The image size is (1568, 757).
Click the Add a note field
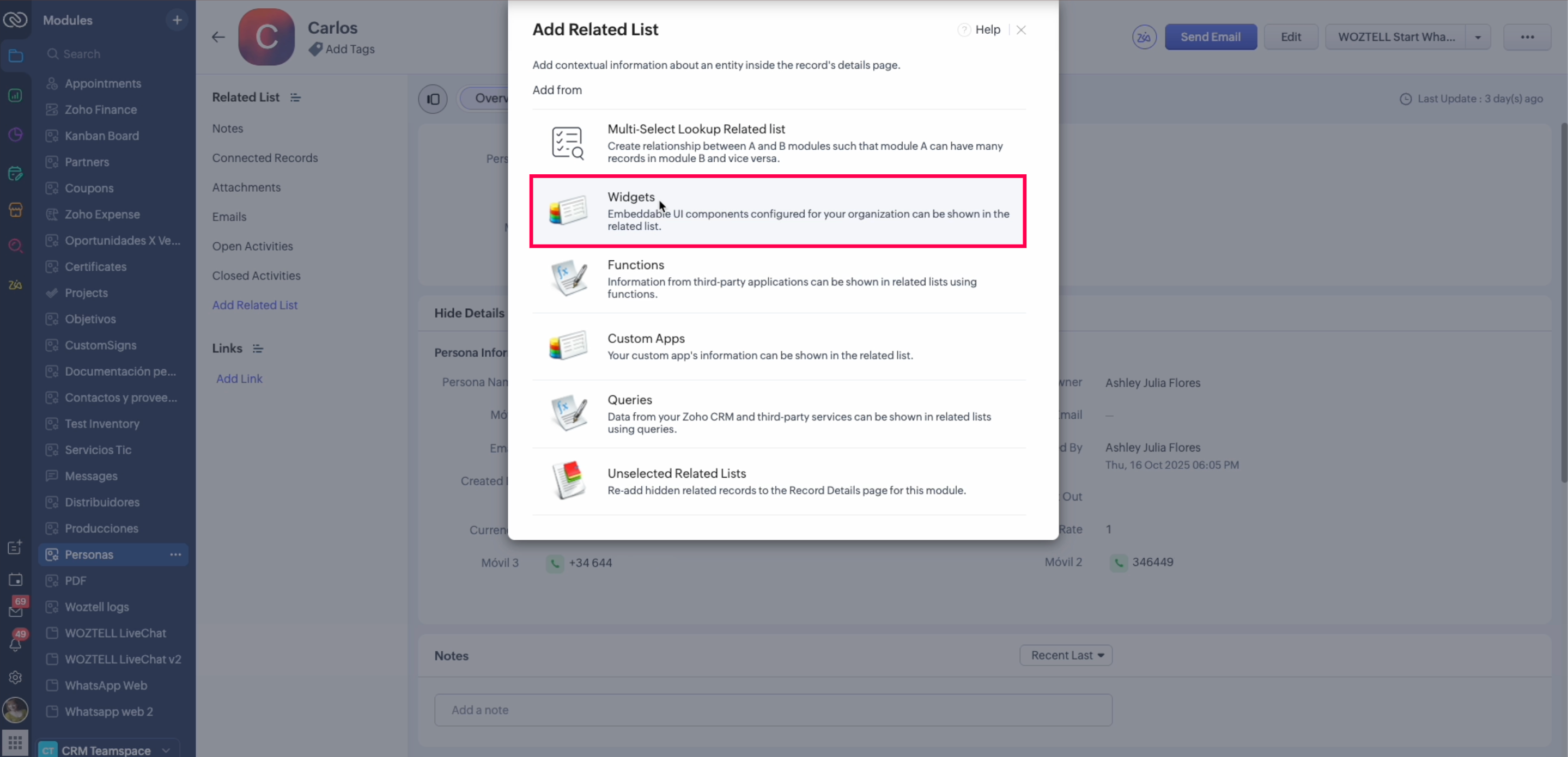pos(773,710)
